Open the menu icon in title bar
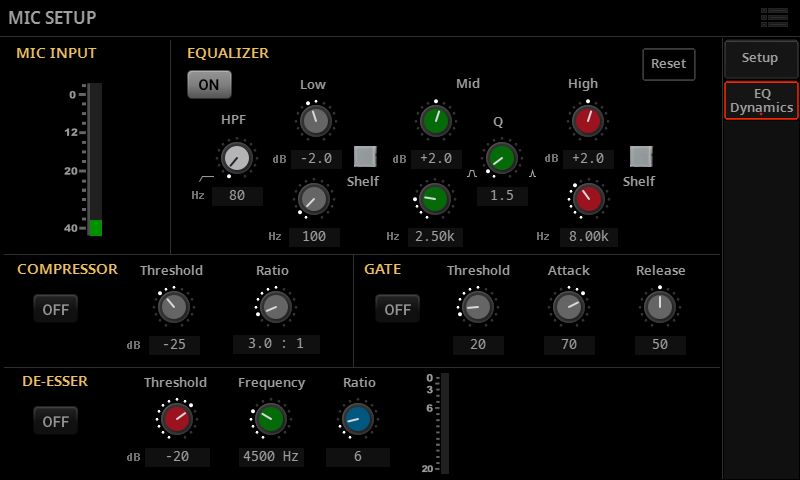 [774, 17]
